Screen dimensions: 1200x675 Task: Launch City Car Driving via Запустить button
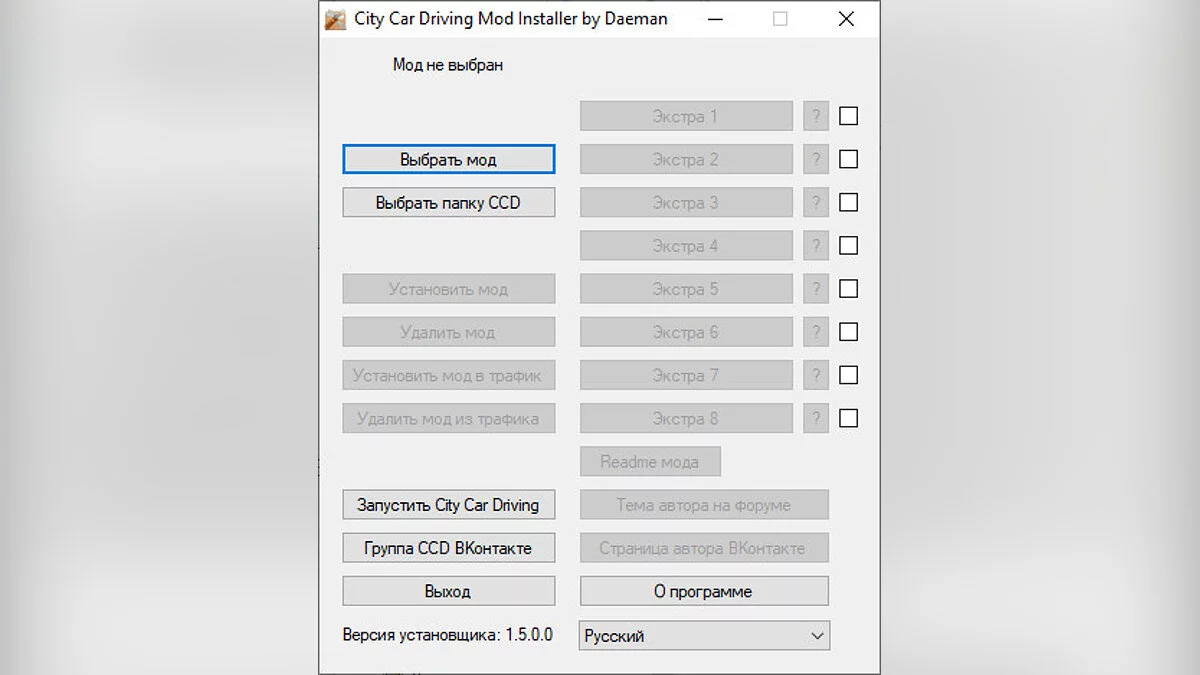tap(448, 504)
